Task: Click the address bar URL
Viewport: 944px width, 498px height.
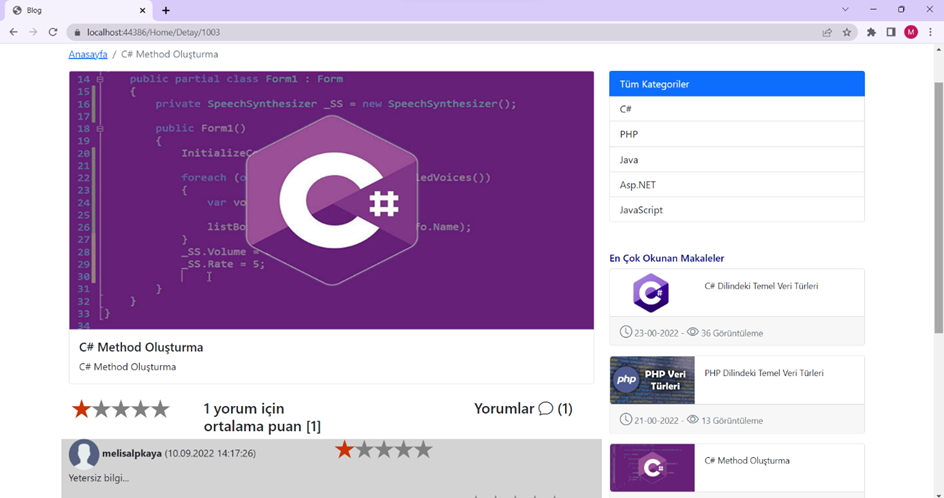Action: [154, 33]
